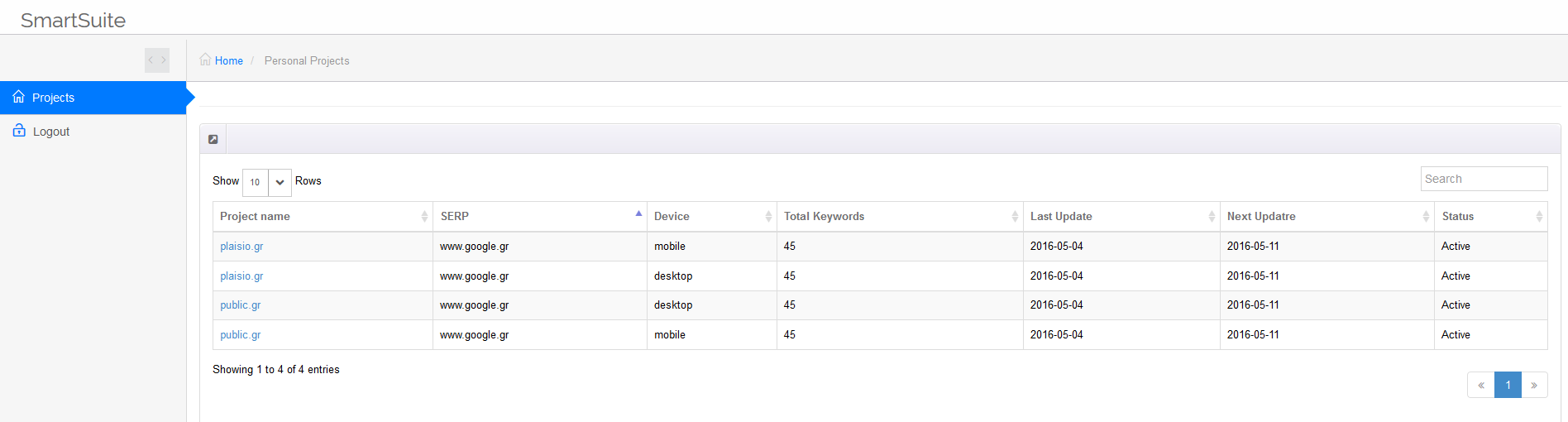Click the Projects home icon in sidebar
This screenshot has width=1568, height=422.
tap(19, 97)
